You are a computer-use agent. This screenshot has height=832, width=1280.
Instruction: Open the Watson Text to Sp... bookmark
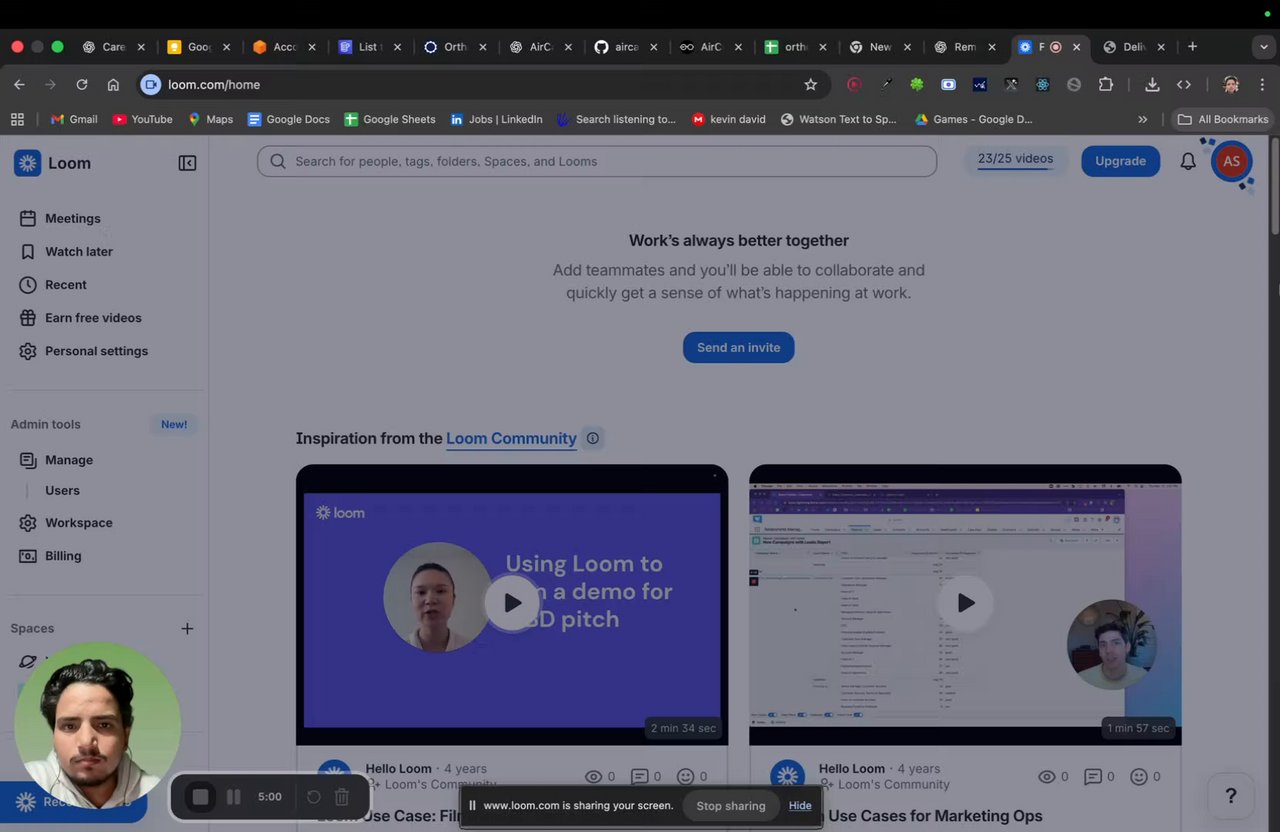(838, 119)
